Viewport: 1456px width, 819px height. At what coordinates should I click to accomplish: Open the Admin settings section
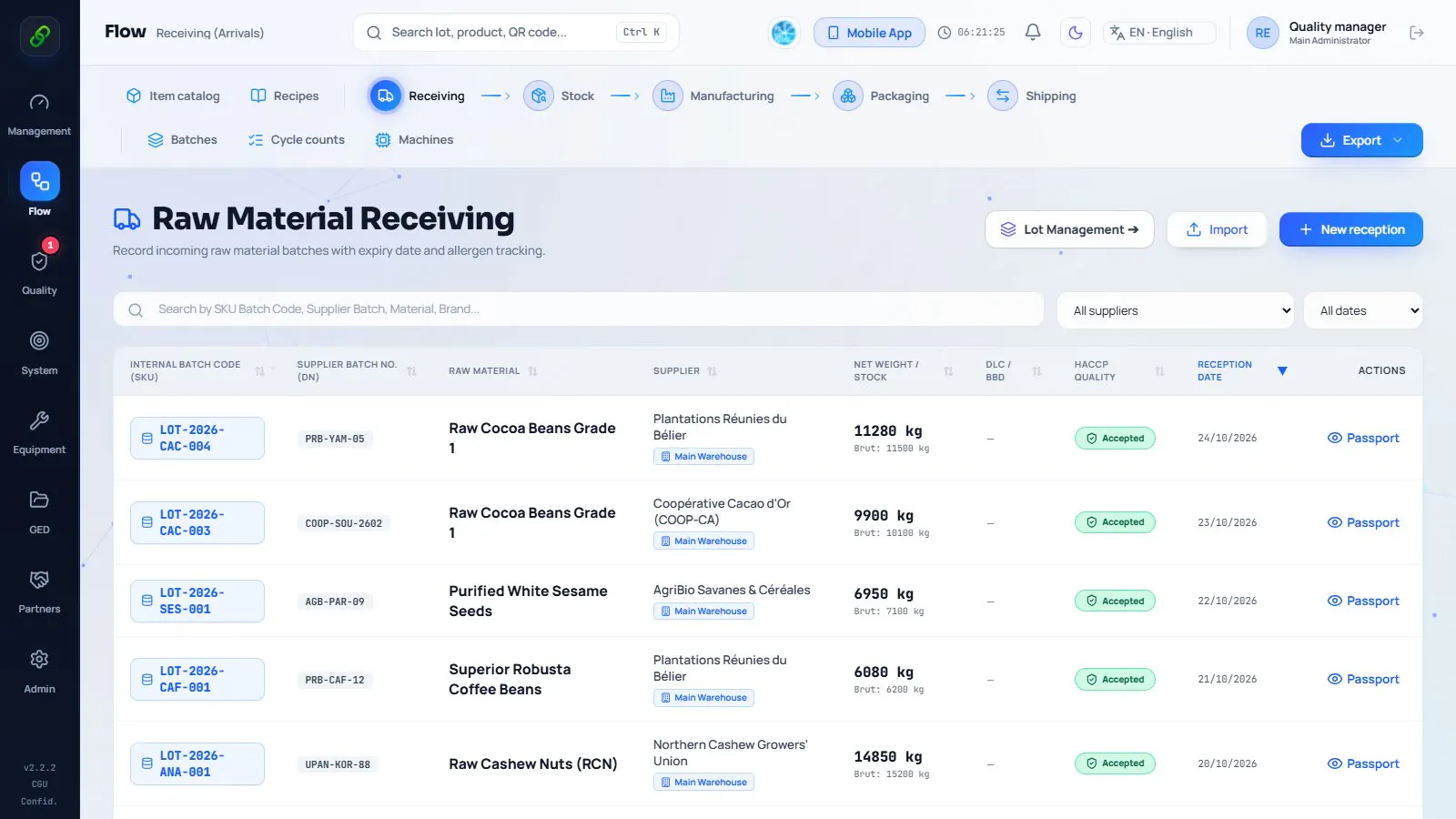click(x=39, y=672)
